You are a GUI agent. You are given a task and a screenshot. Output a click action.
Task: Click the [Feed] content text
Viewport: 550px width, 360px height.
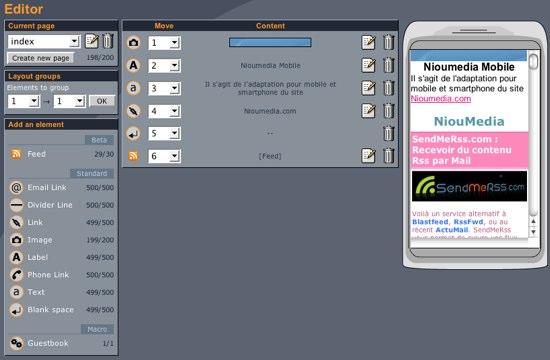(x=270, y=156)
